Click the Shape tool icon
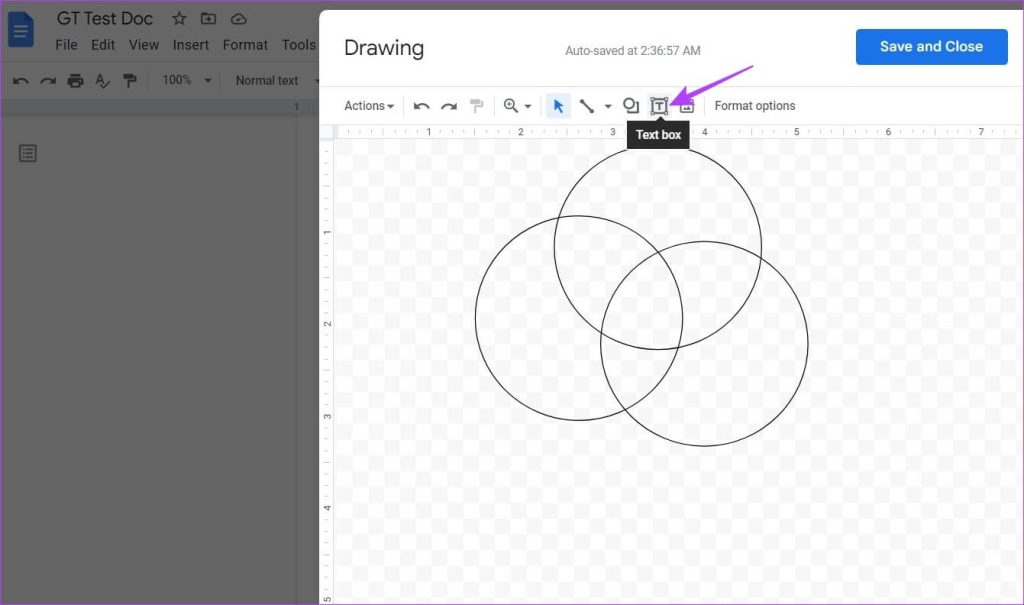Image resolution: width=1024 pixels, height=605 pixels. pos(631,106)
